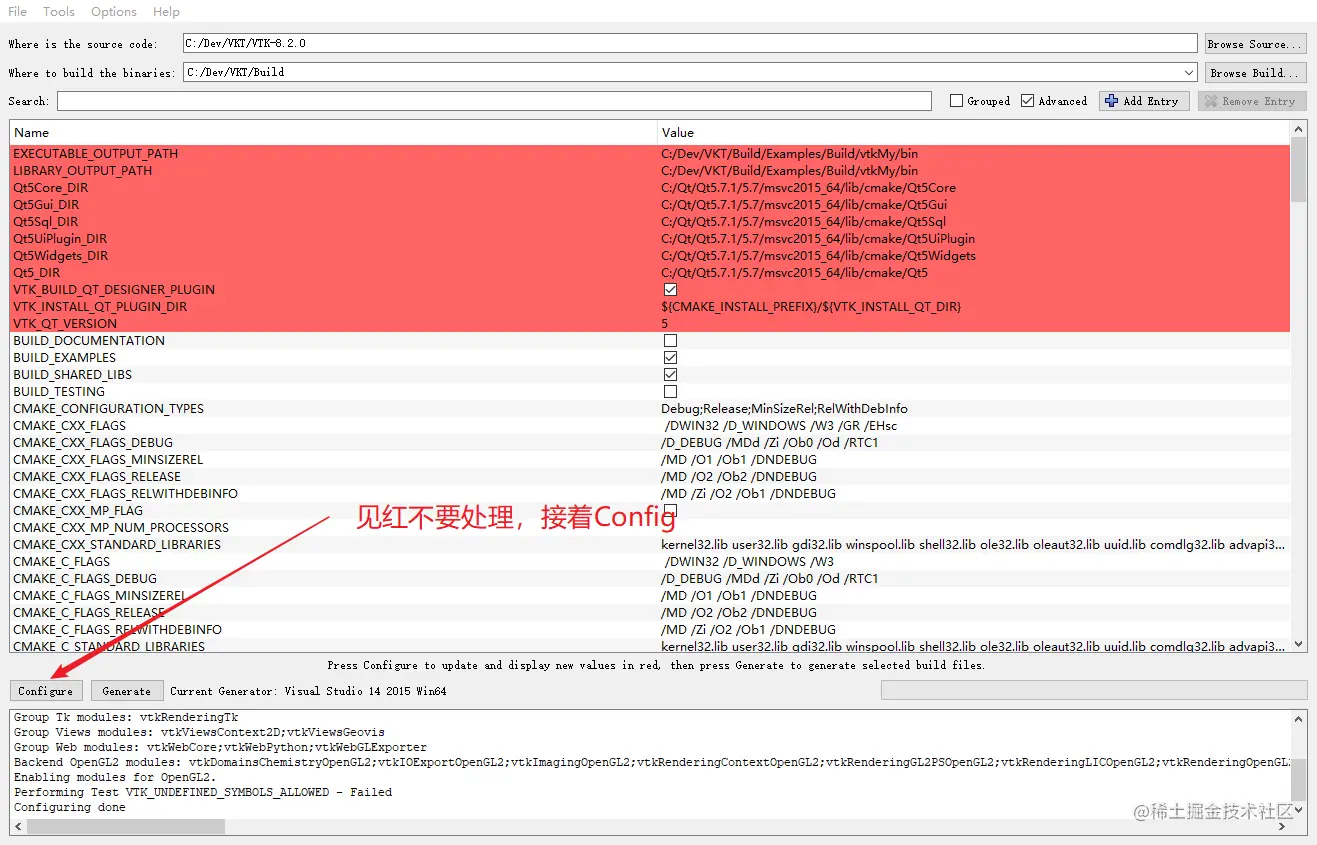Image resolution: width=1317 pixels, height=845 pixels.
Task: Click the Value column header
Action: pyautogui.click(x=973, y=132)
